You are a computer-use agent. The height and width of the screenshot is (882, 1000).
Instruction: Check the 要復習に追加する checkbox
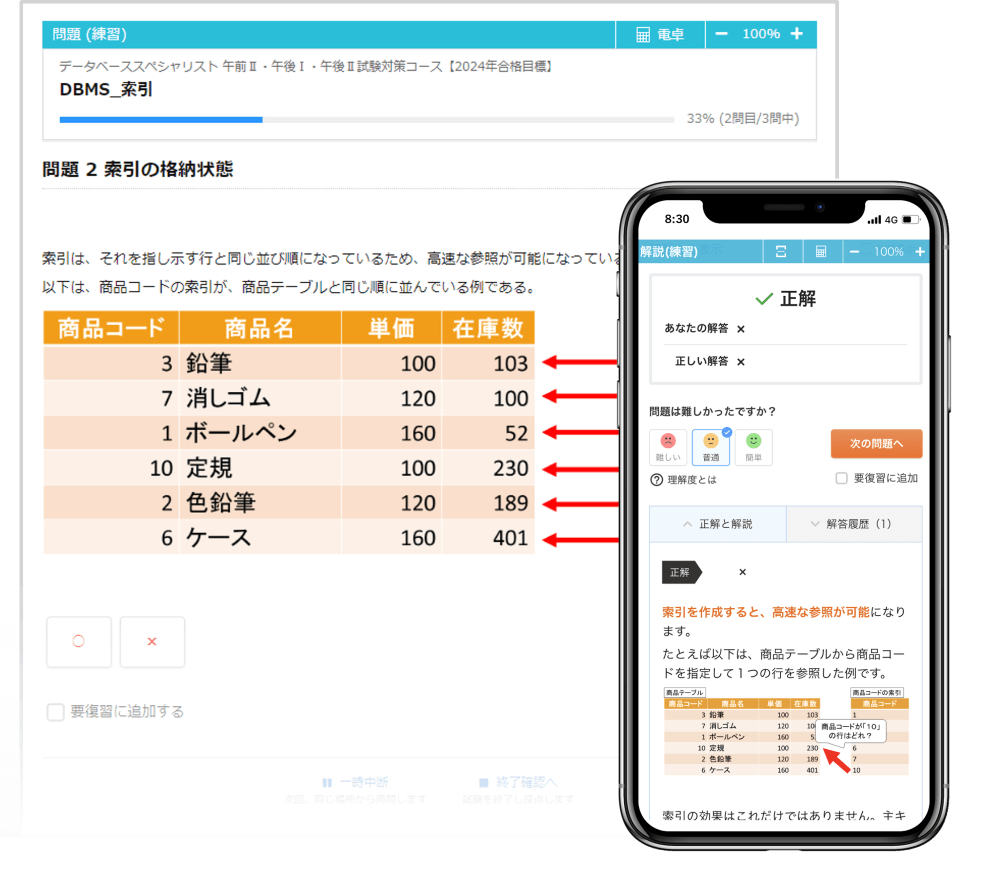coord(56,712)
